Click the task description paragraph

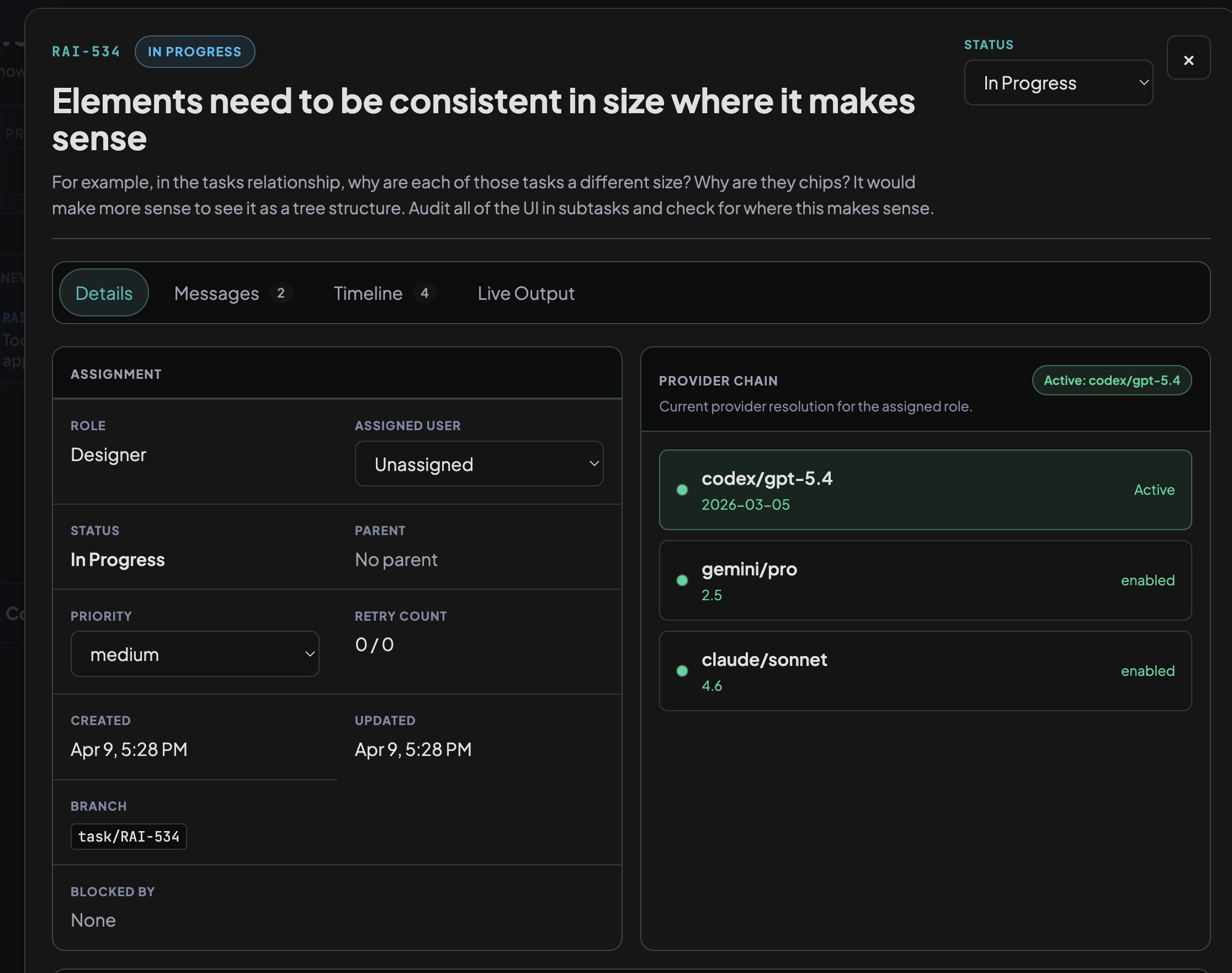click(493, 195)
